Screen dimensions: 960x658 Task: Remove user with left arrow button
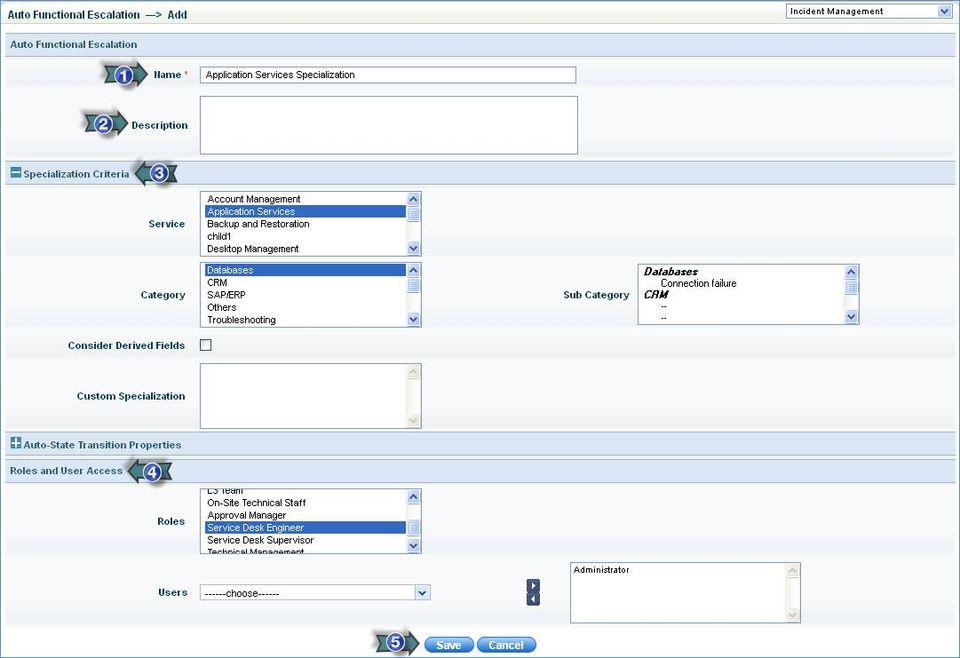tap(533, 599)
